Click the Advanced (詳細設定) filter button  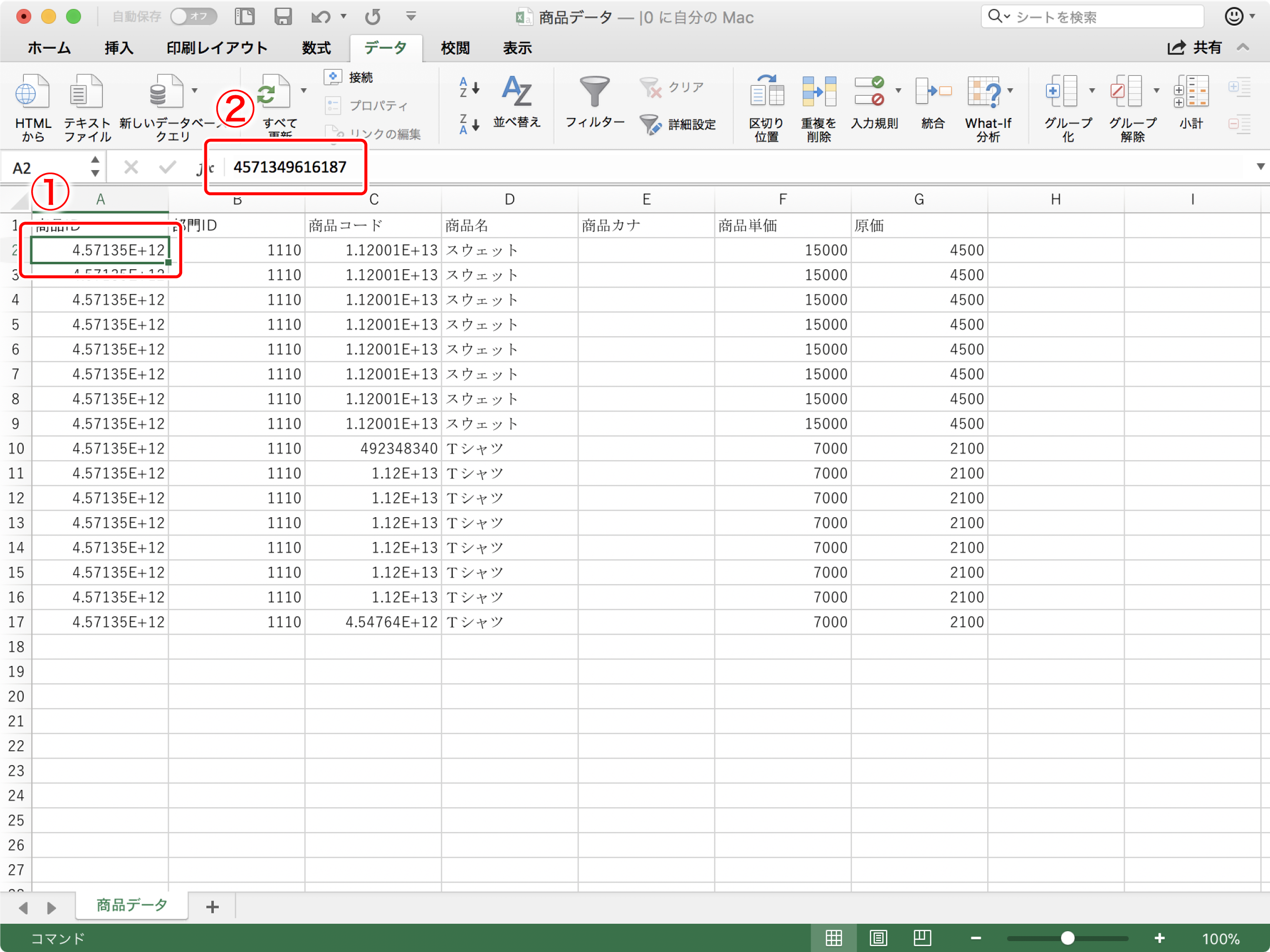(x=678, y=124)
